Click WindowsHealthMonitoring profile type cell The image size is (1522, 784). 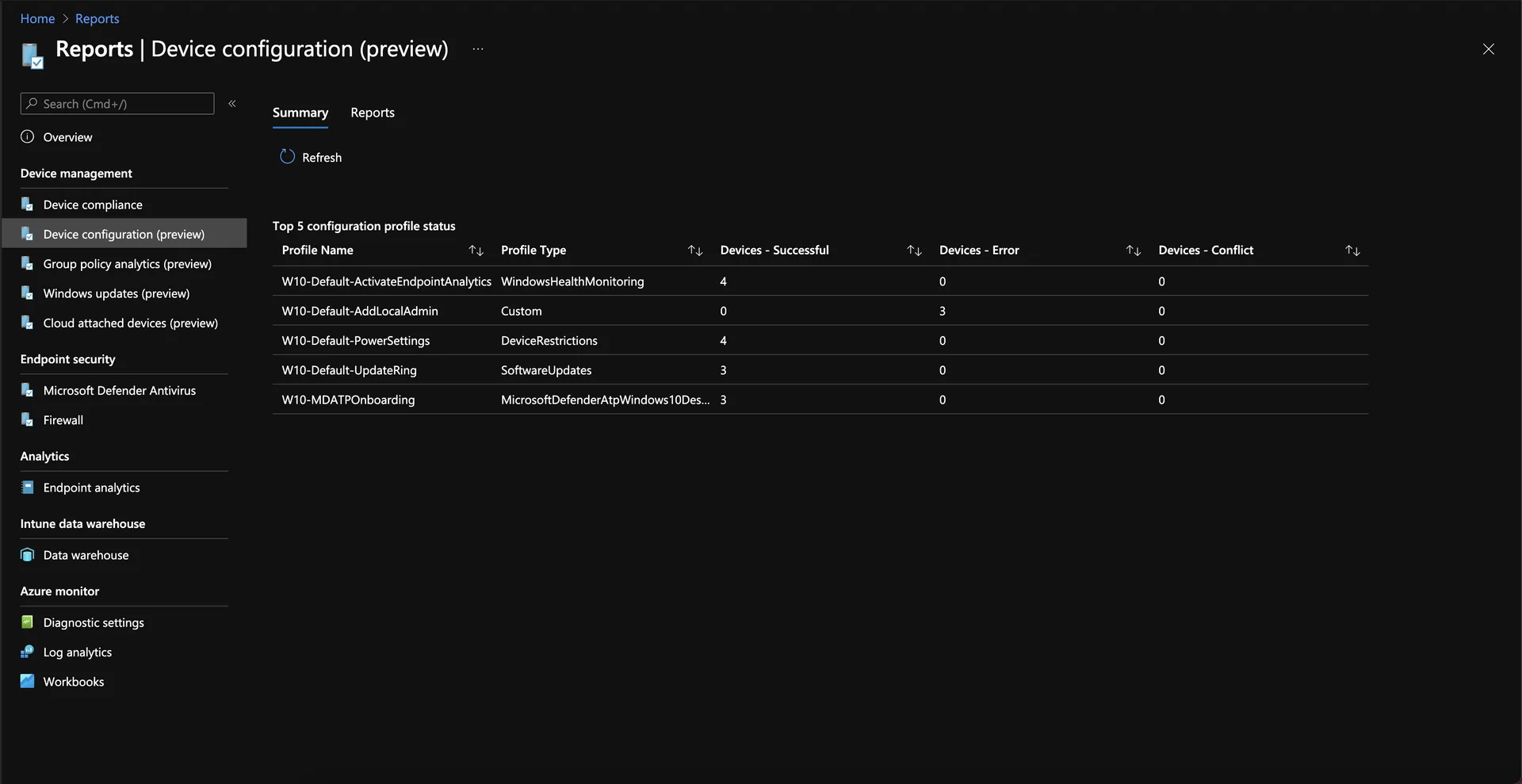[572, 281]
